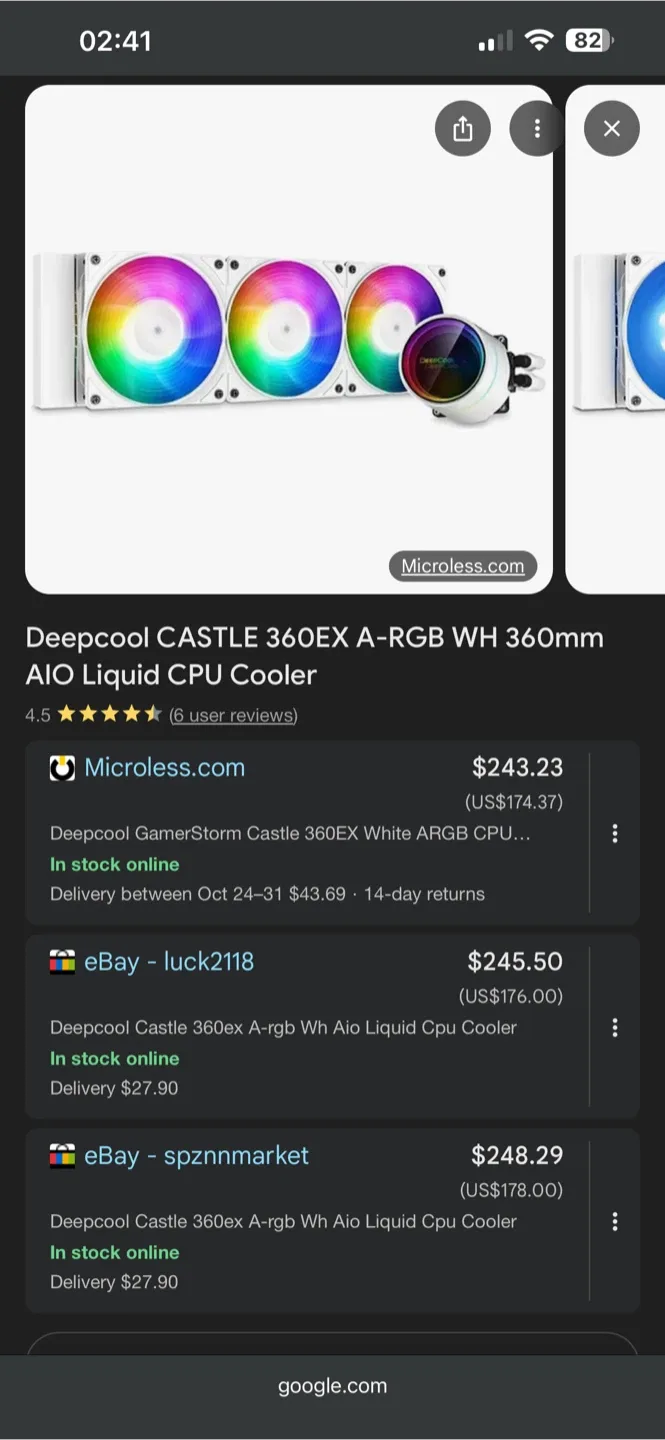Close the product panel with X
The width and height of the screenshot is (665, 1440).
612,129
